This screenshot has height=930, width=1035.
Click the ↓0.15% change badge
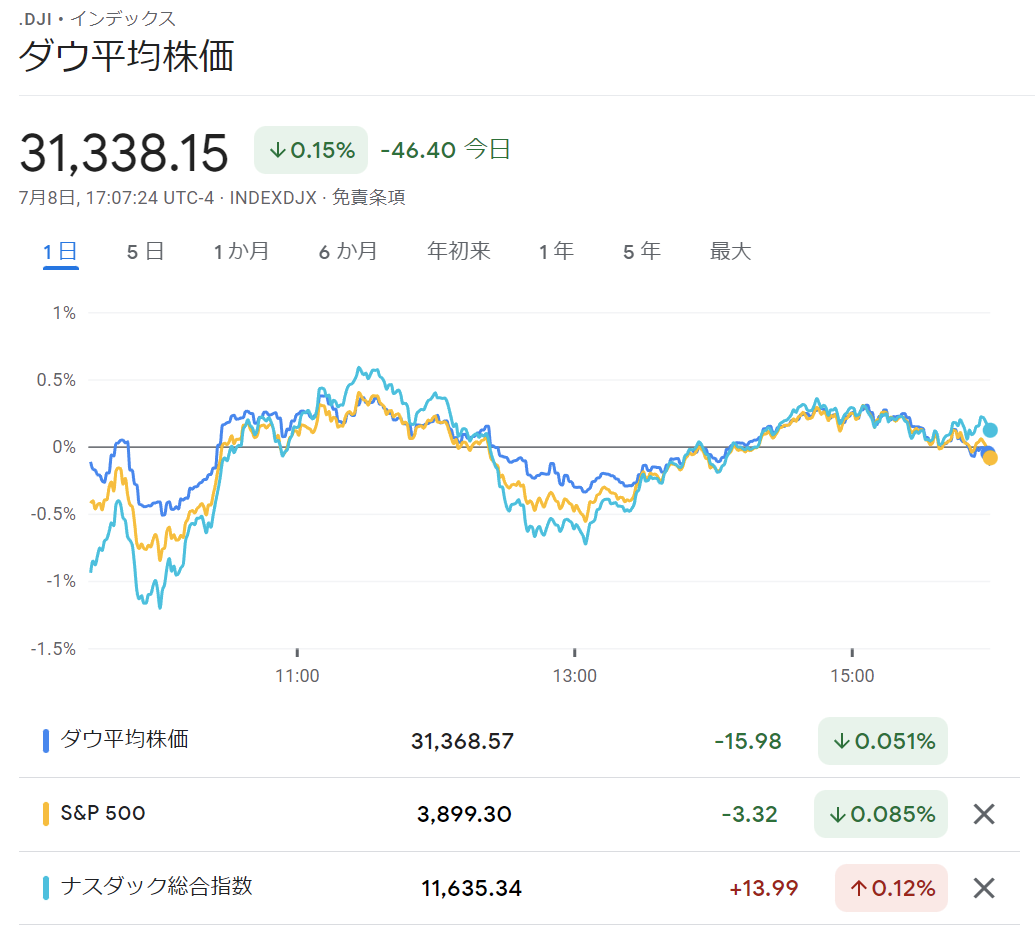(x=311, y=150)
